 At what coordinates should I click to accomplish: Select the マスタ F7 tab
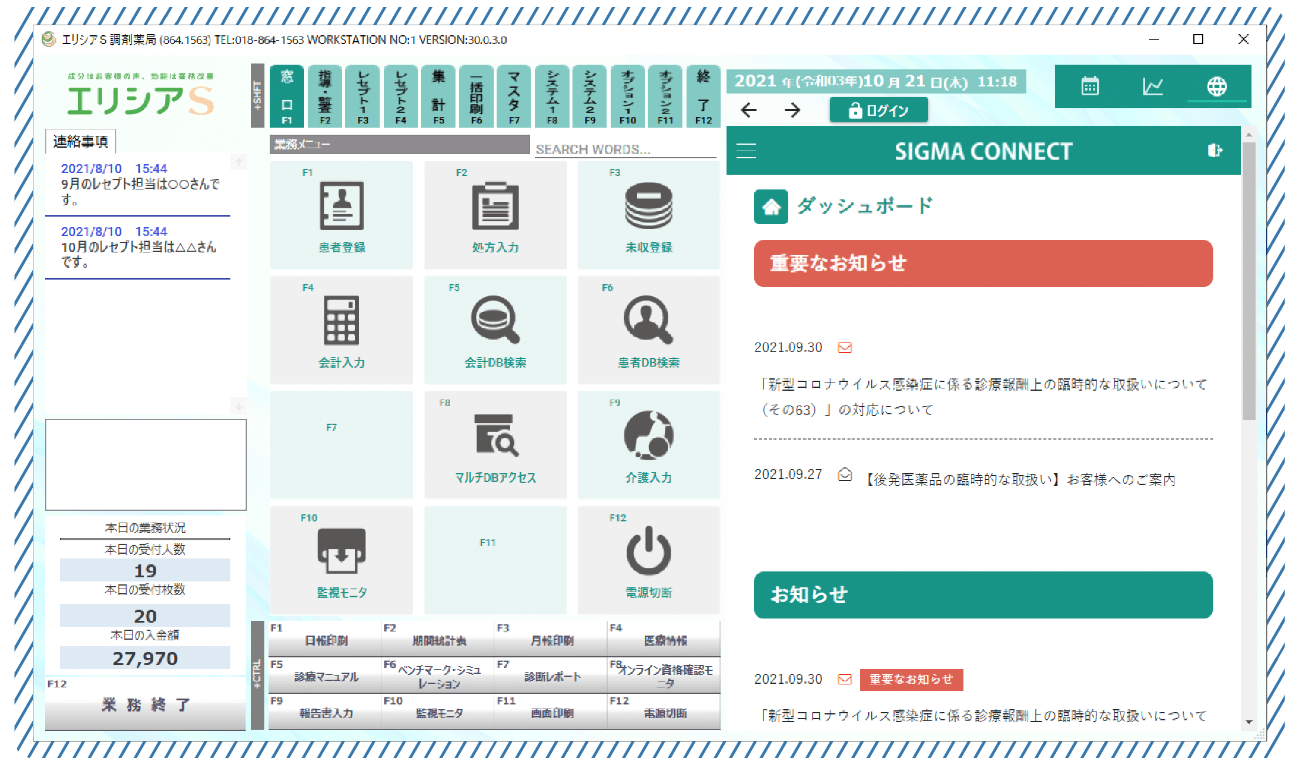pyautogui.click(x=514, y=97)
